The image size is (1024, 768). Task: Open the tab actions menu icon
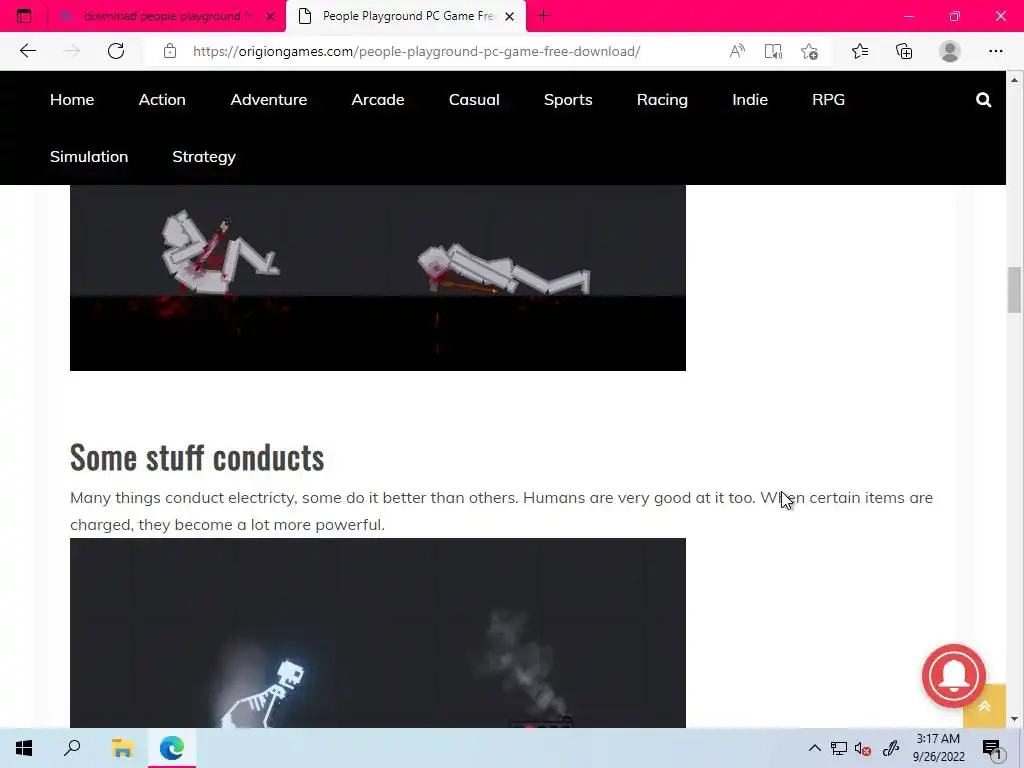[24, 16]
